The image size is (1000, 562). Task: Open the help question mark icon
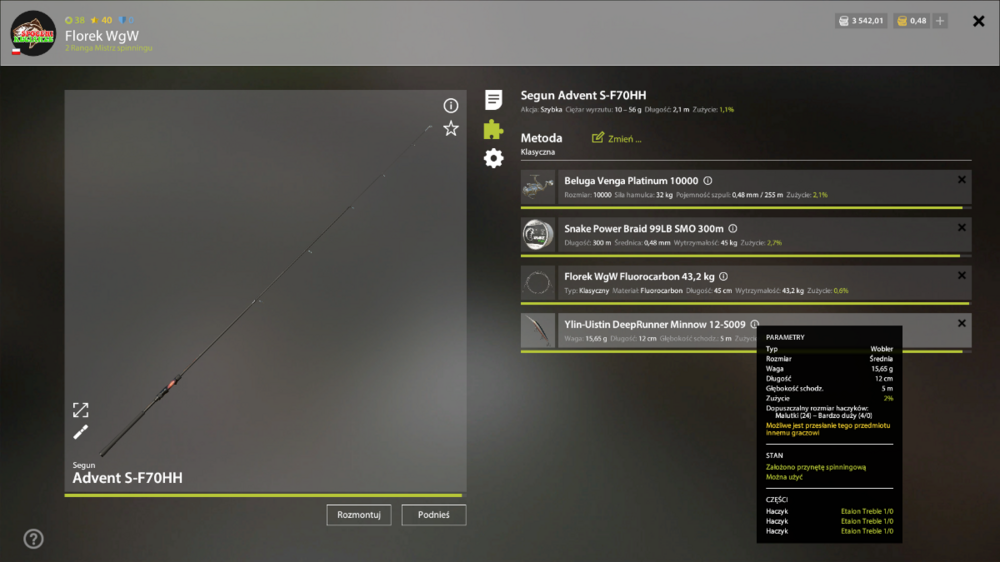click(x=33, y=539)
